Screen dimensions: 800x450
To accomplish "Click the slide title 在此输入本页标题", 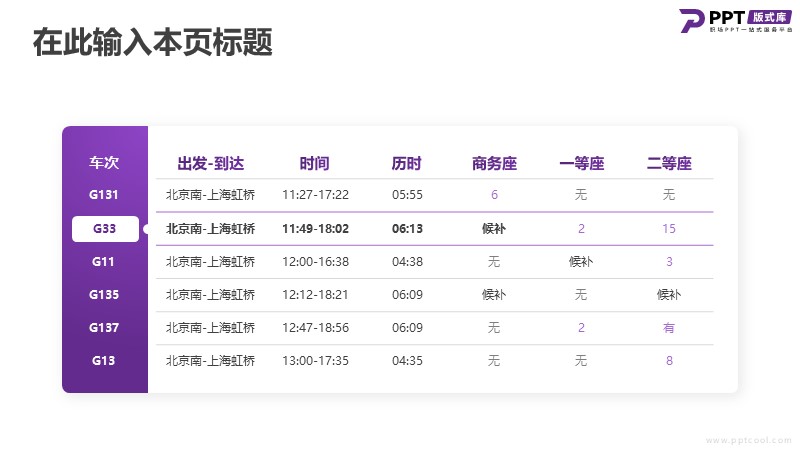I will tap(153, 42).
